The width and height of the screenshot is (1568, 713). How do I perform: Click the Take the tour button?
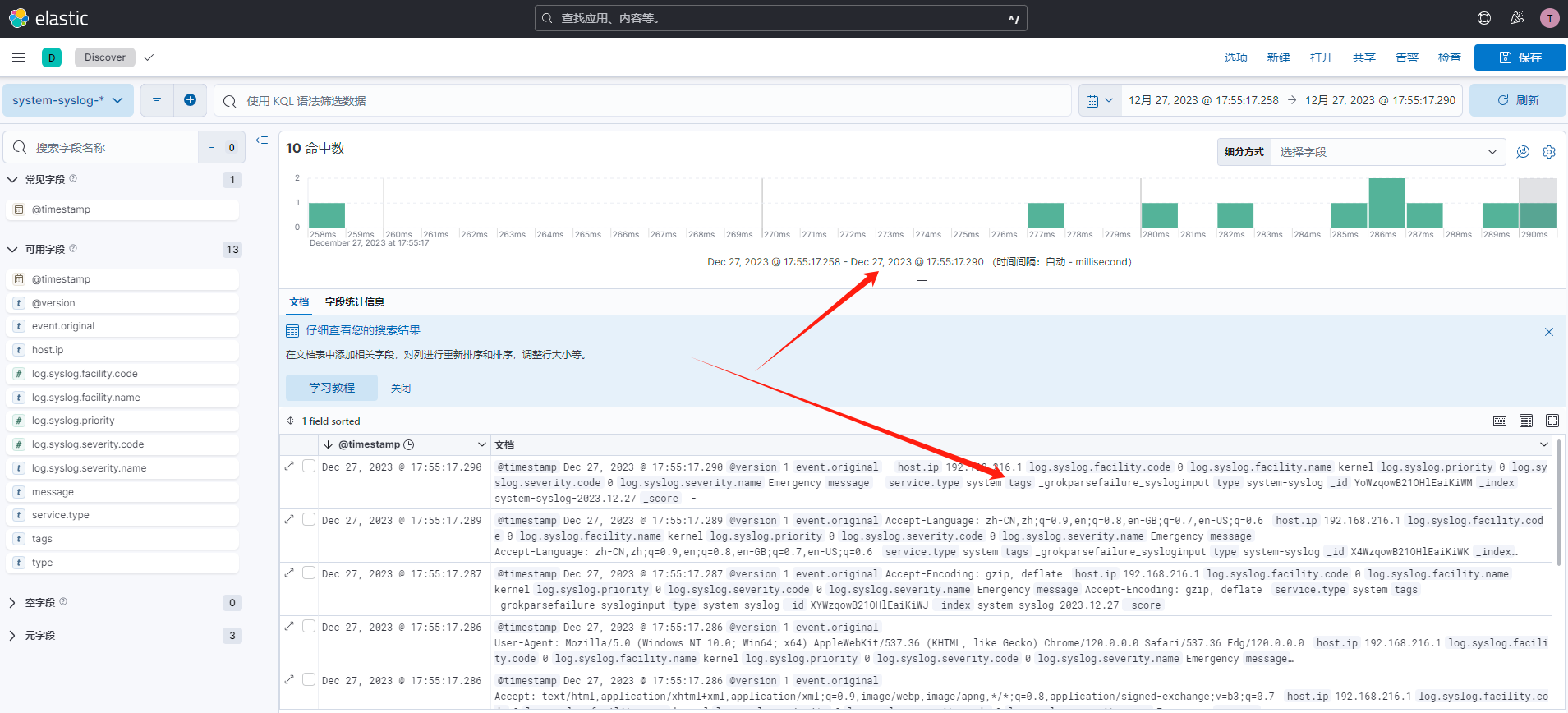(332, 388)
